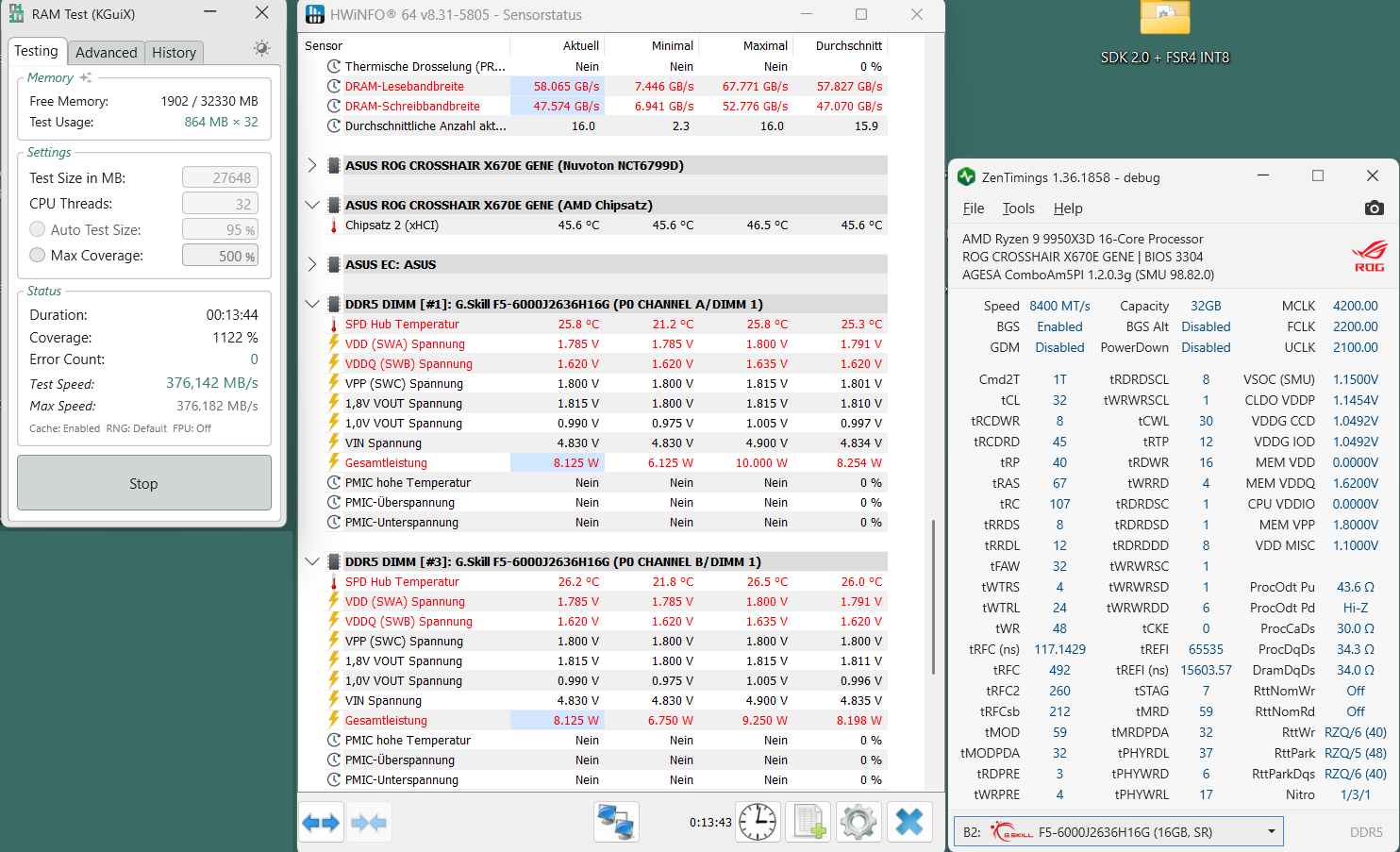
Task: Open the B2 memory module dropdown
Action: pos(1118,832)
